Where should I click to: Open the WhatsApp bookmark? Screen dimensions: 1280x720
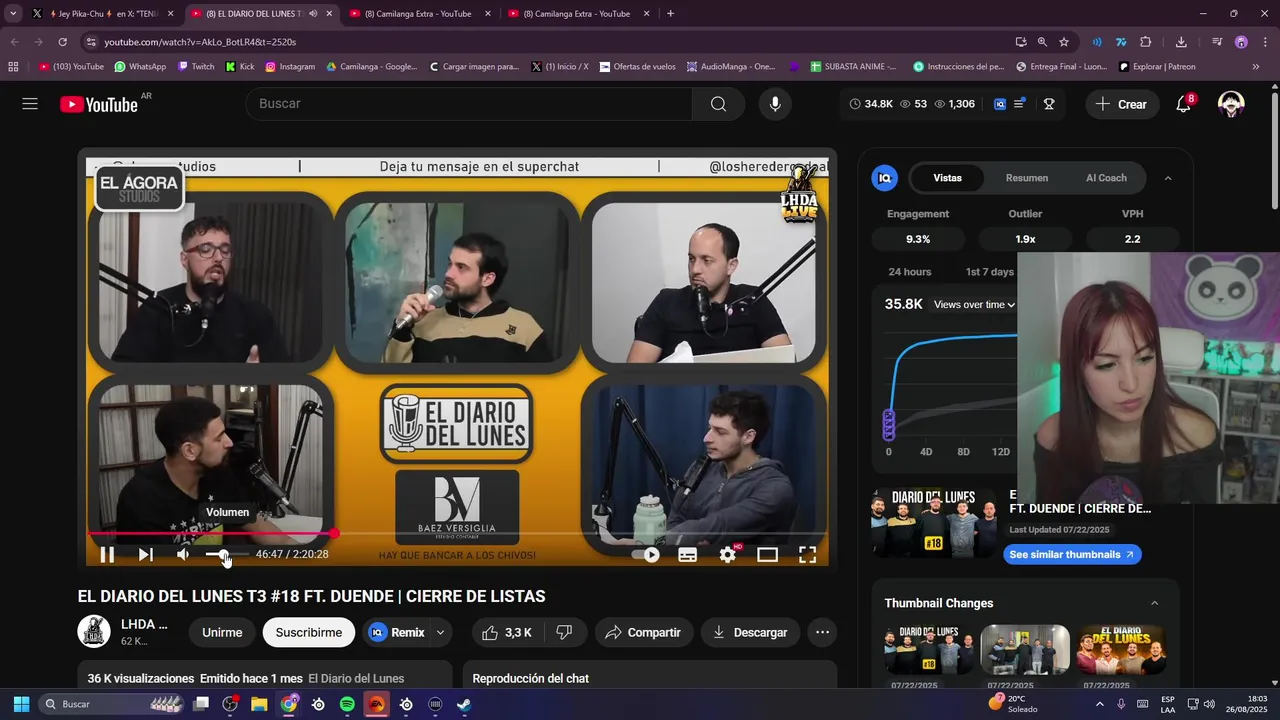(140, 67)
